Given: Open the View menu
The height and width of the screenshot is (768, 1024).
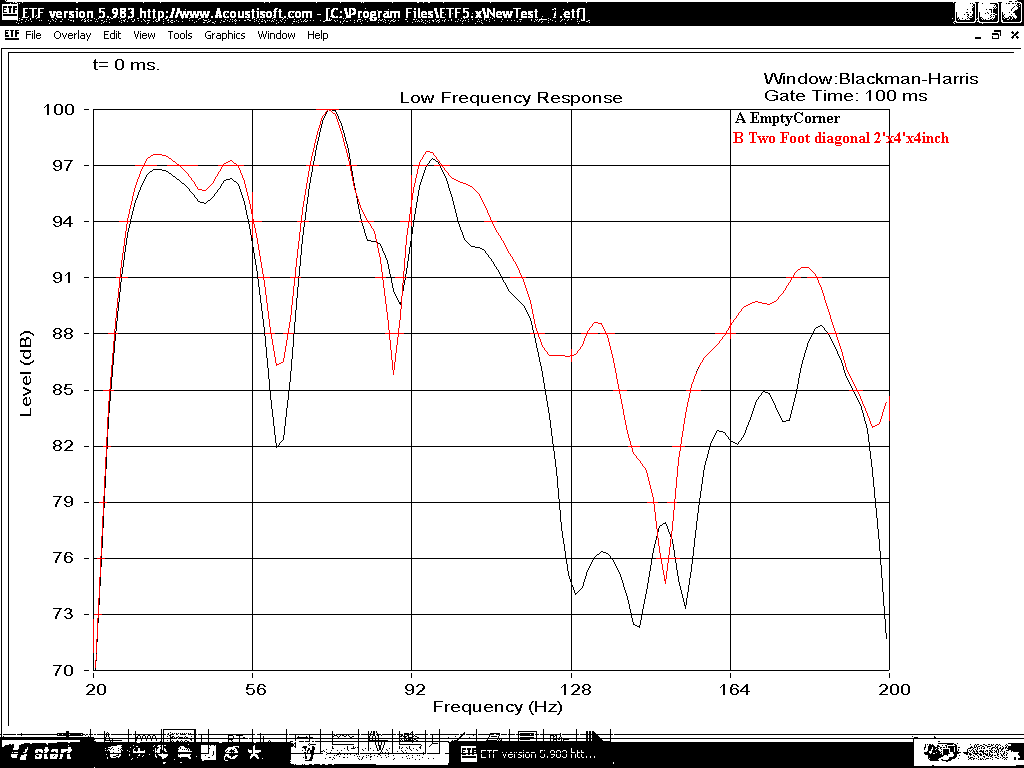Looking at the screenshot, I should coord(145,35).
